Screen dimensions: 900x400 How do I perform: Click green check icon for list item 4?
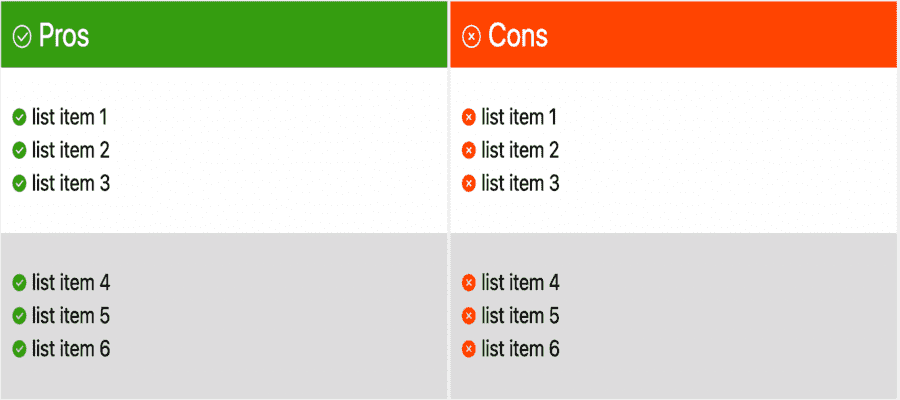19,283
